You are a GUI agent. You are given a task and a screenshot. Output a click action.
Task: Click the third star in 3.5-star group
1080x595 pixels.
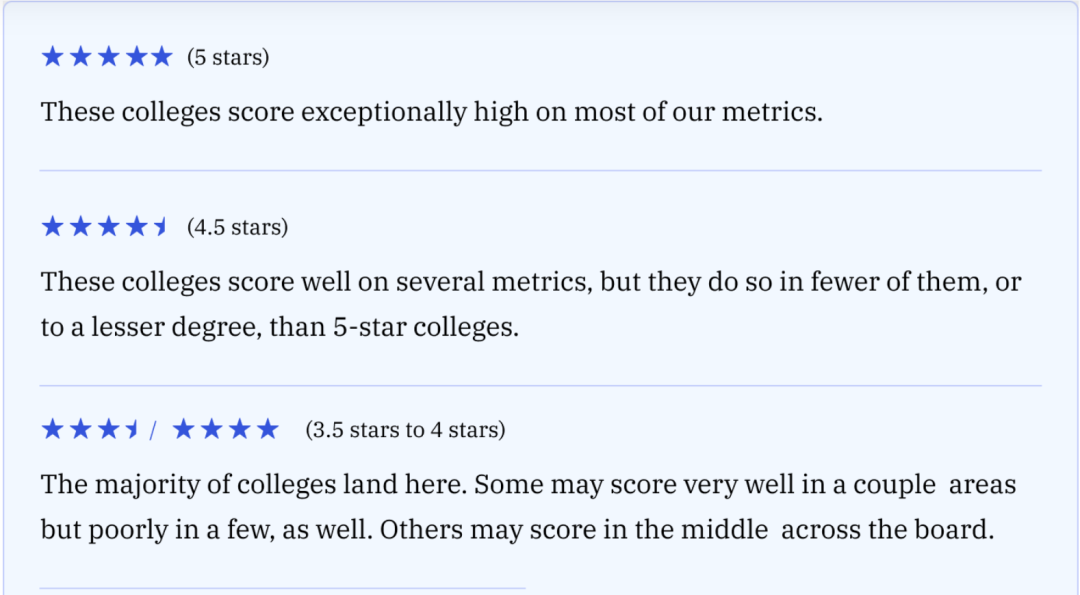point(108,429)
